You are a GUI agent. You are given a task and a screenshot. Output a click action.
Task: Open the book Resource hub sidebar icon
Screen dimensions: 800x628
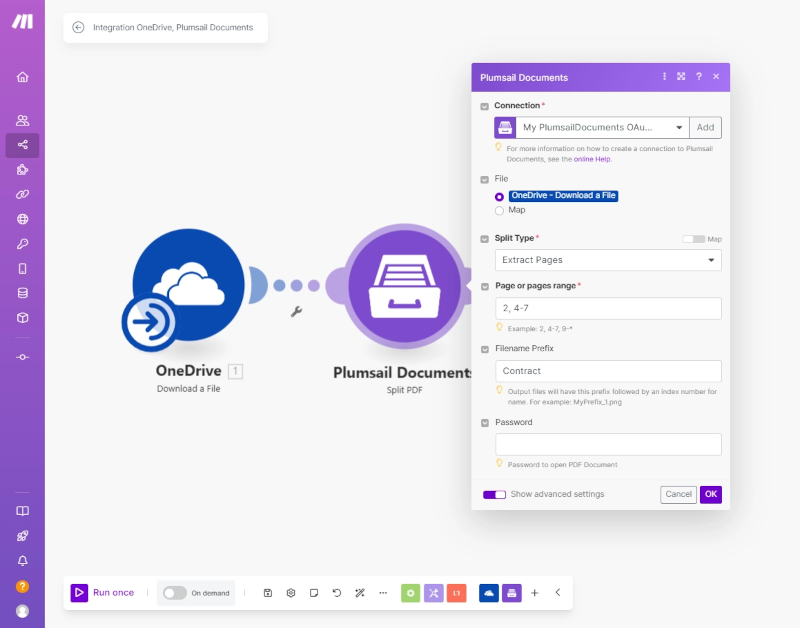point(22,511)
